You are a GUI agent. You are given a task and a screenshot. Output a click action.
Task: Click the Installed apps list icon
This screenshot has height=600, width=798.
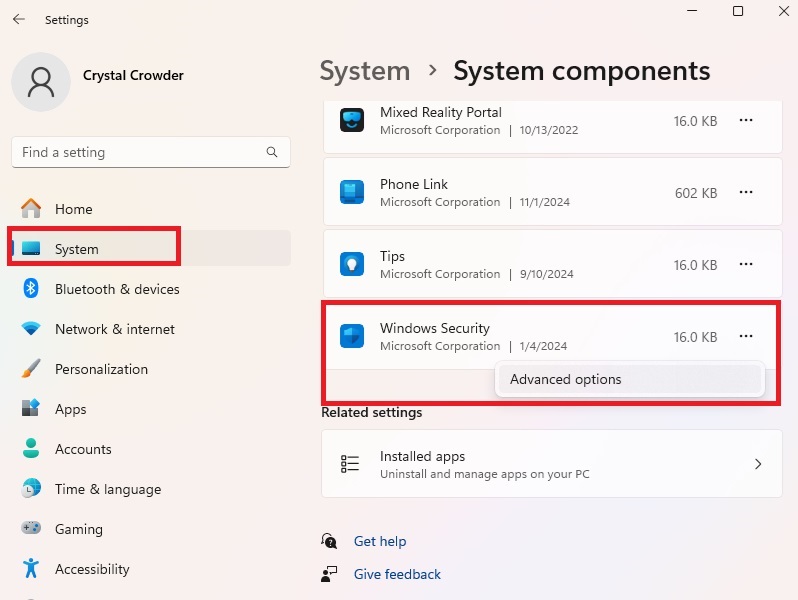point(350,464)
